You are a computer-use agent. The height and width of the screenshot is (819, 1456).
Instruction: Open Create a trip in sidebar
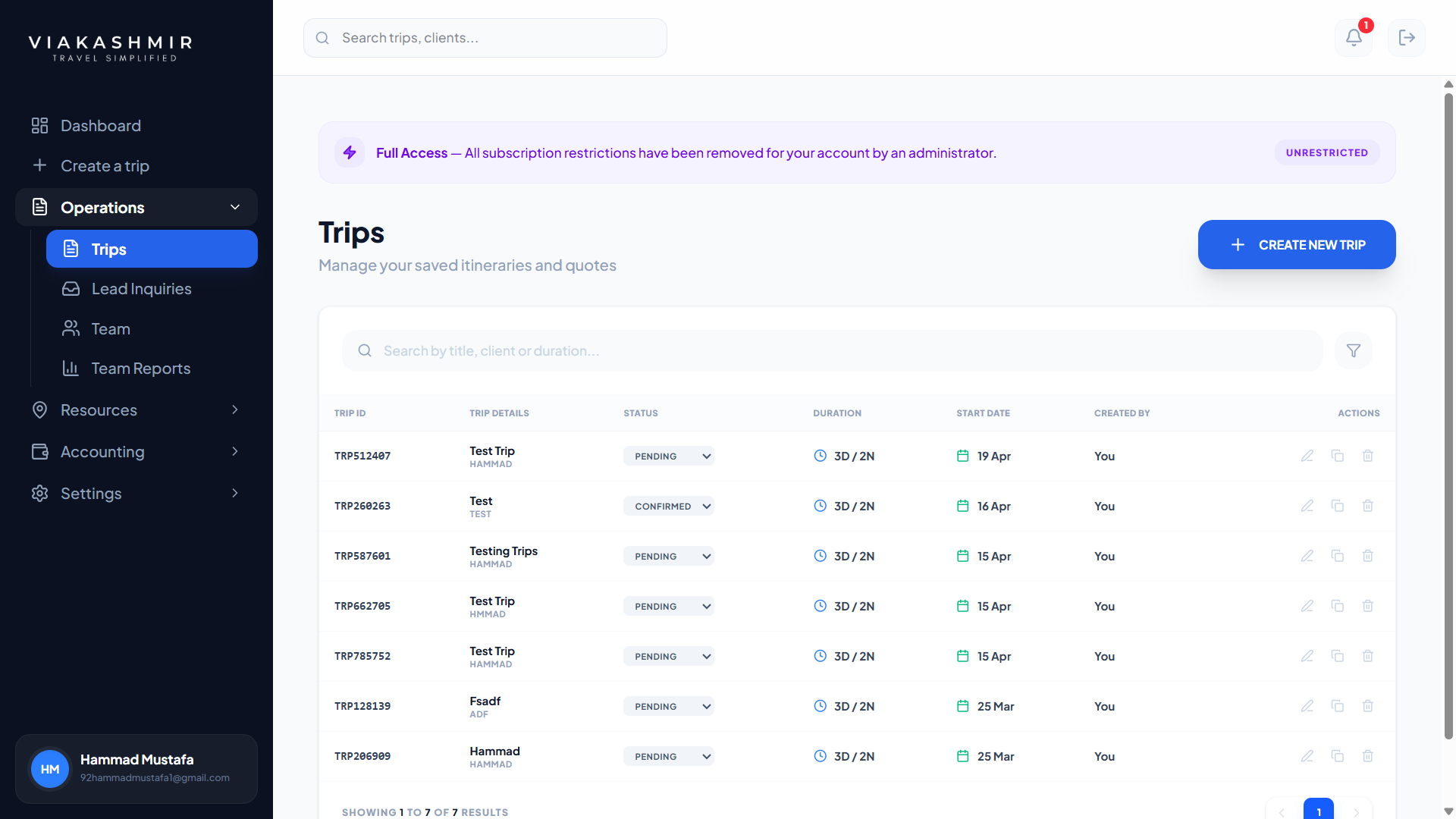pyautogui.click(x=136, y=165)
